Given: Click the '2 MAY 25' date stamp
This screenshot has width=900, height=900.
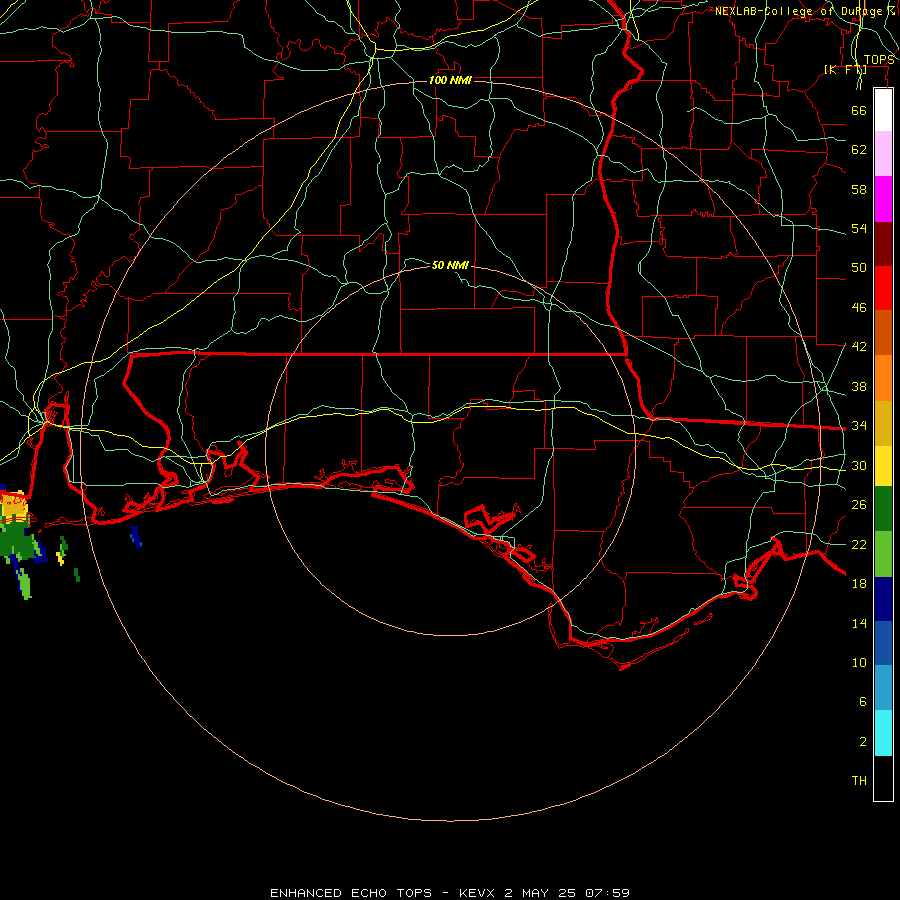Looking at the screenshot, I should [x=542, y=893].
